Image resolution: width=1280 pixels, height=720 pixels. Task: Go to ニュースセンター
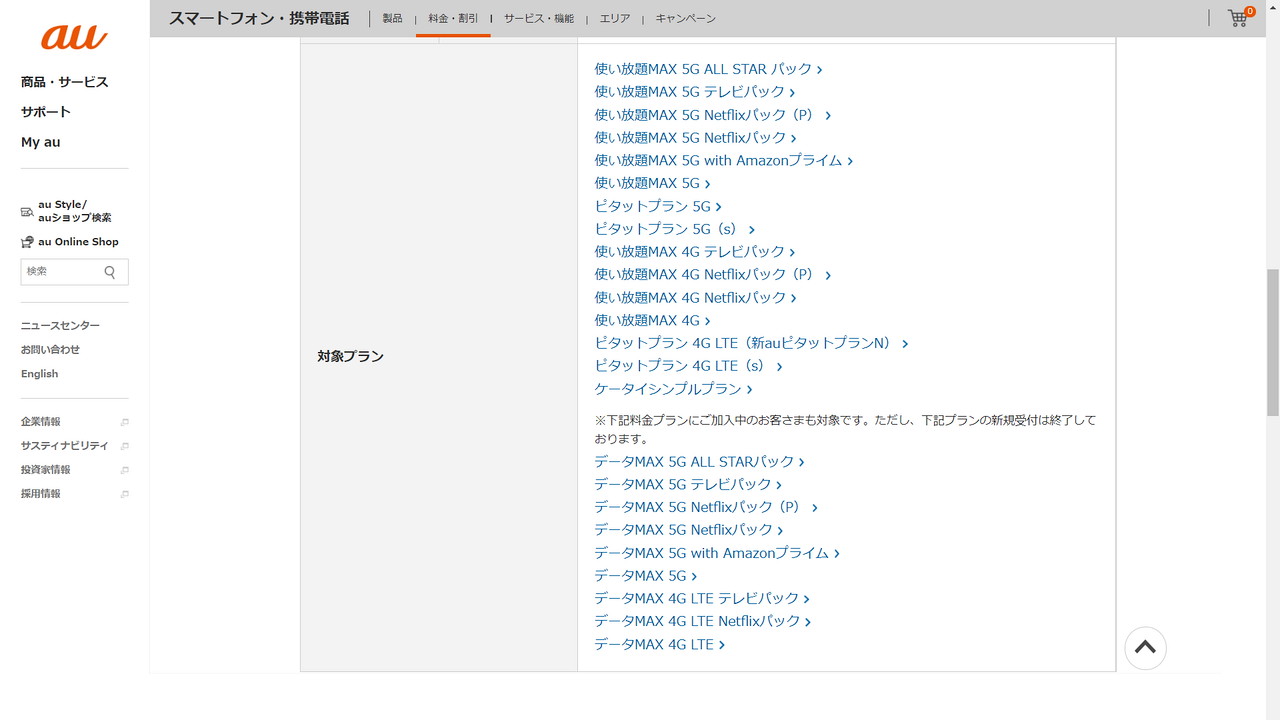pyautogui.click(x=60, y=326)
